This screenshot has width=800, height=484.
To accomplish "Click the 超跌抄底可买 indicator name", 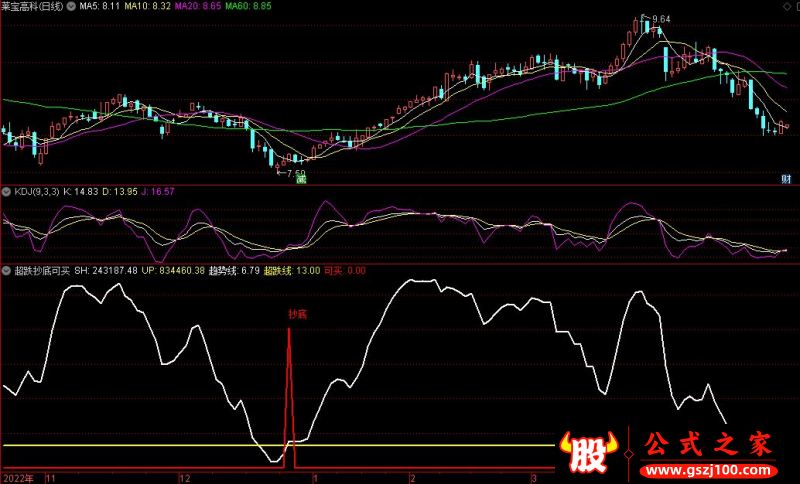I will tap(42, 271).
